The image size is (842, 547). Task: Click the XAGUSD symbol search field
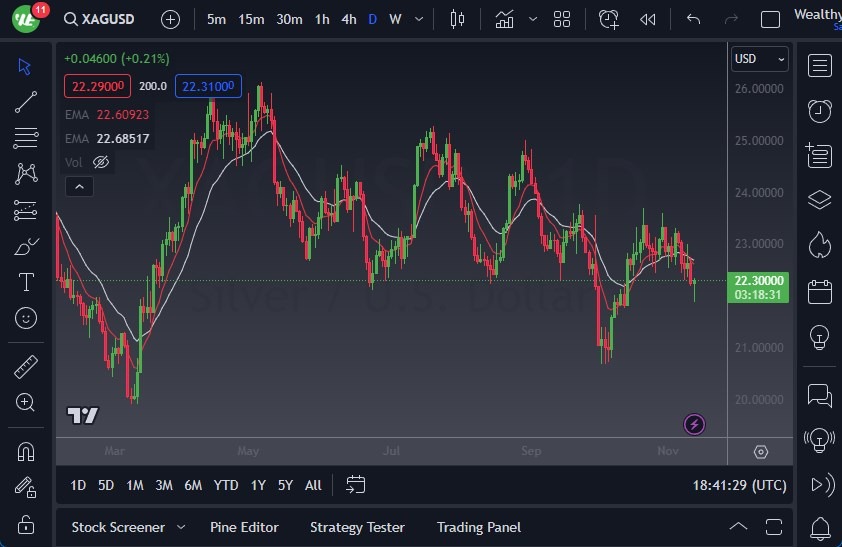pyautogui.click(x=106, y=19)
